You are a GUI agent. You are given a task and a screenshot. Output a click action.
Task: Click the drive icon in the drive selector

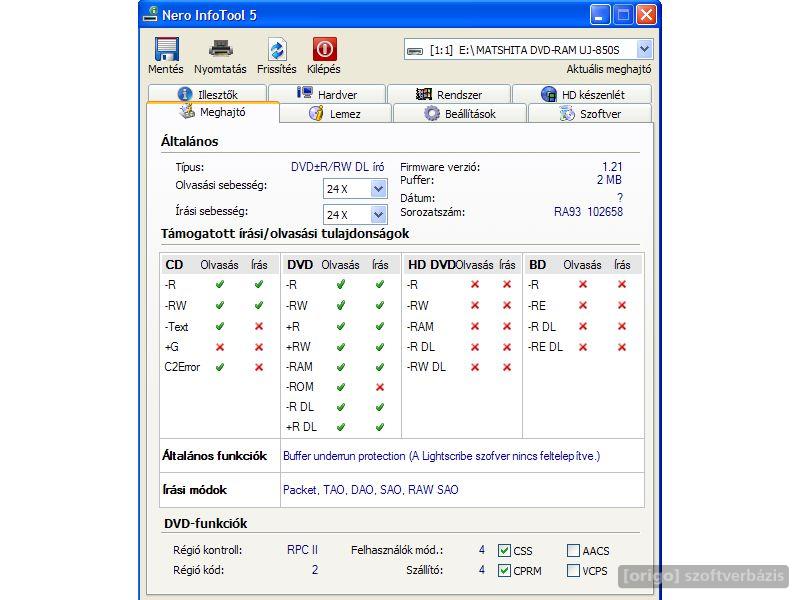pos(415,51)
